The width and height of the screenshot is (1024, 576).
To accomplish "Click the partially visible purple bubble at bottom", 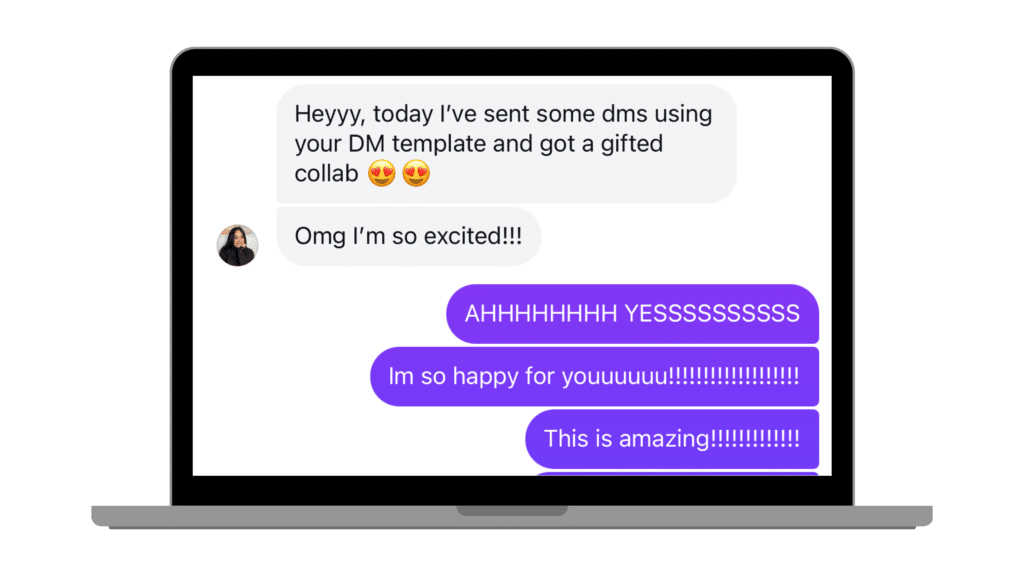I will pyautogui.click(x=677, y=473).
